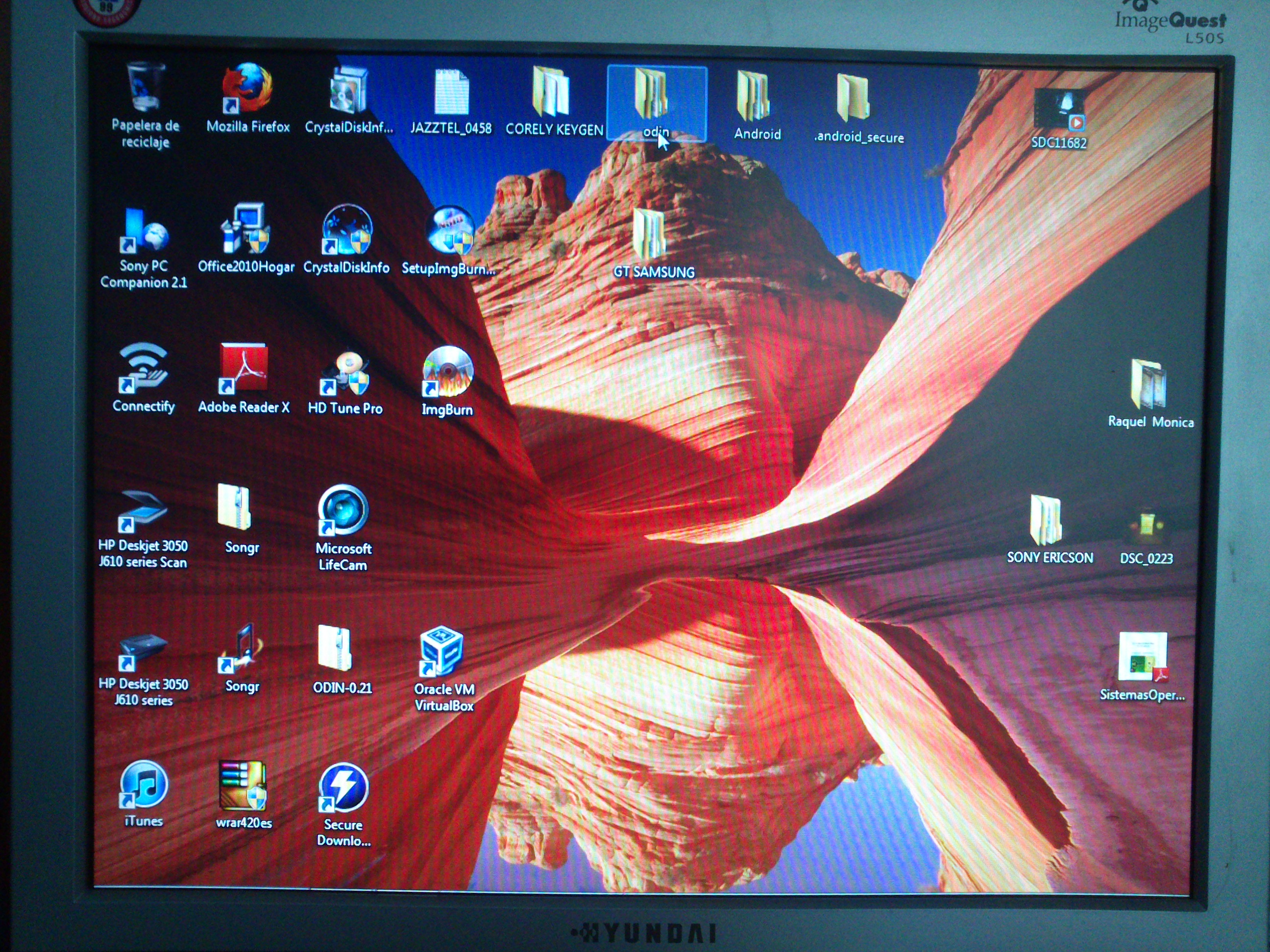Select the Adobe Reader X icon
The width and height of the screenshot is (1270, 952).
coord(244,369)
